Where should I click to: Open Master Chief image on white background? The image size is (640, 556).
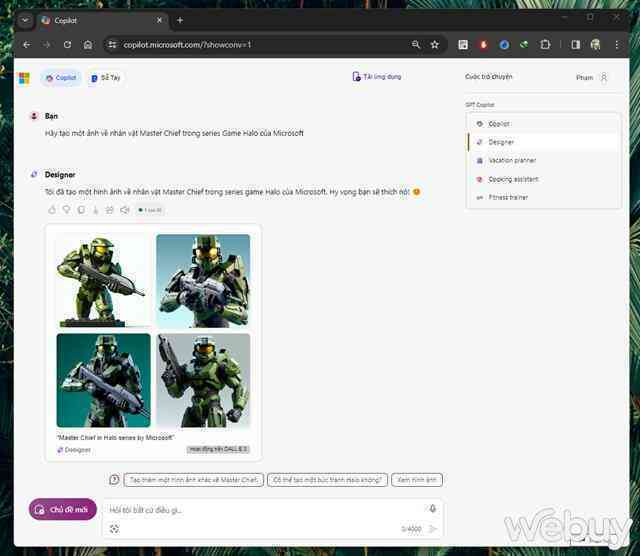point(103,281)
